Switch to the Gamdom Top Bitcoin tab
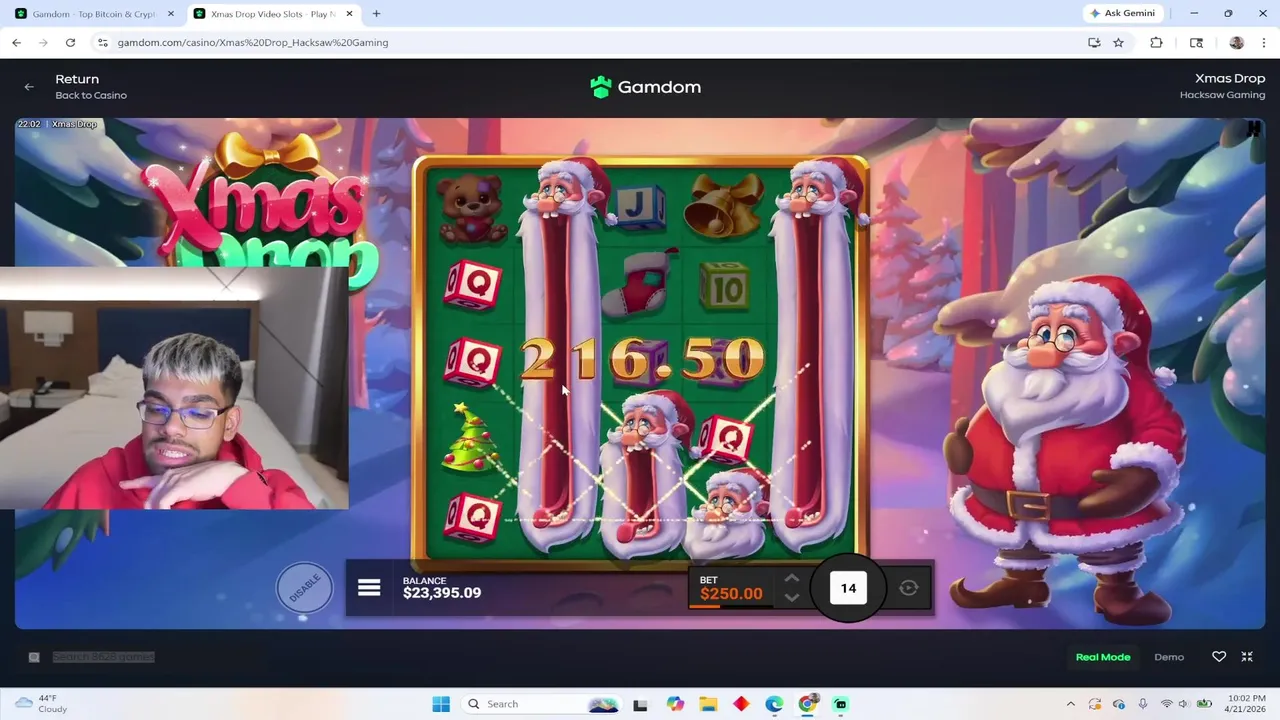1280x720 pixels. tap(94, 14)
